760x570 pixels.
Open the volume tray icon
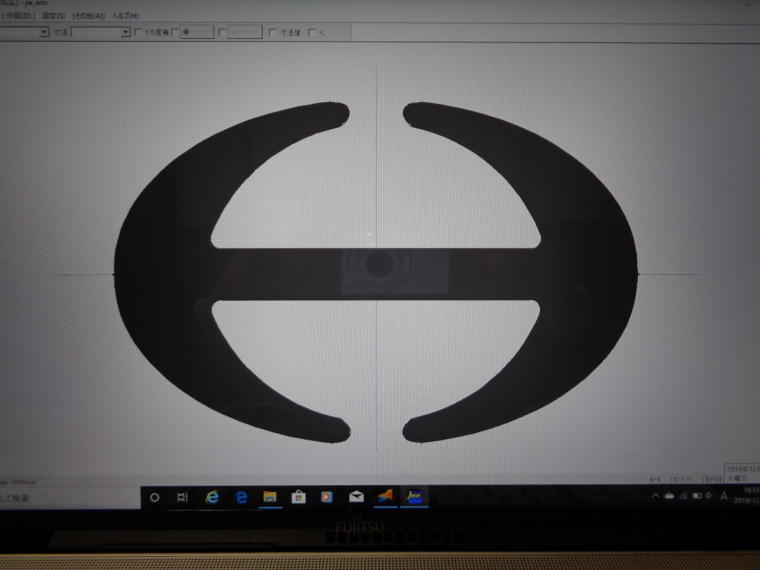709,496
